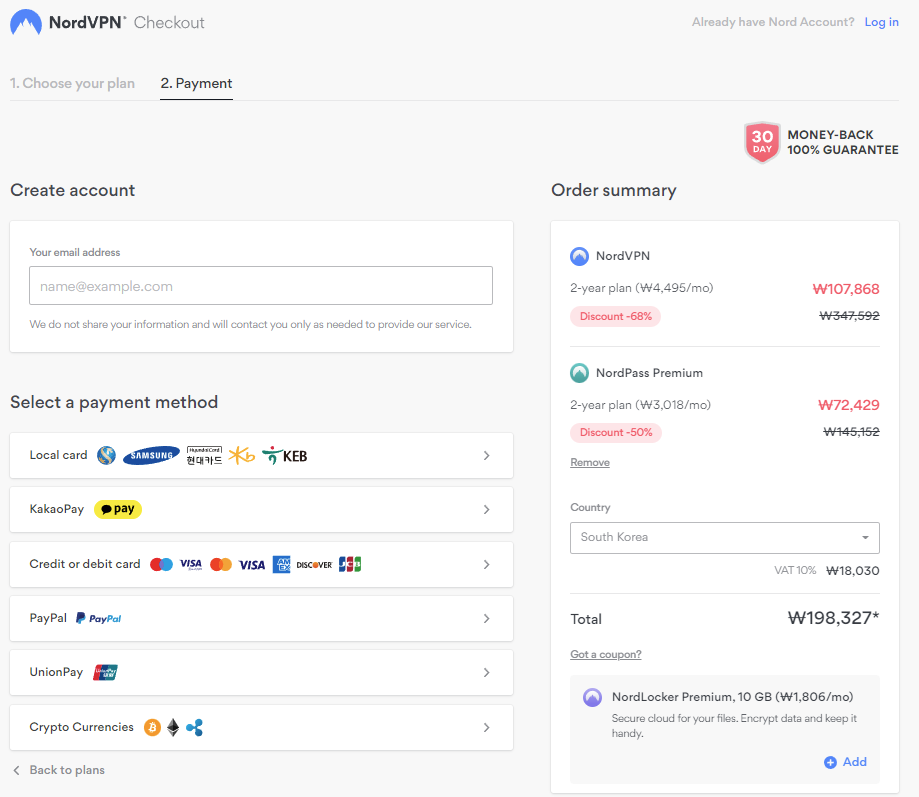Screen dimensions: 919x797
Task: Click the Discount -50% badge
Action: (616, 432)
